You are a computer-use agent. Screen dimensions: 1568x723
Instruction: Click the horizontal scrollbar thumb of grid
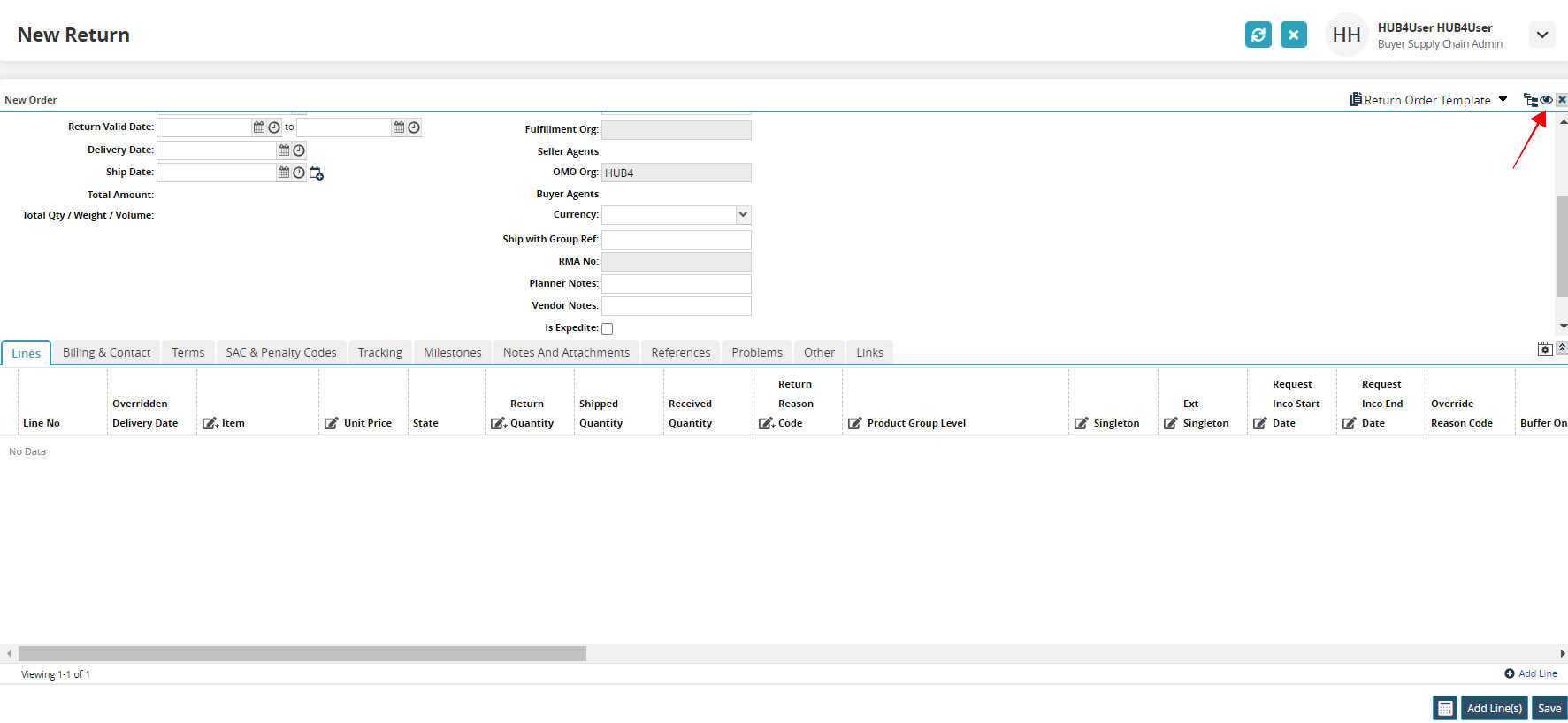tap(302, 653)
